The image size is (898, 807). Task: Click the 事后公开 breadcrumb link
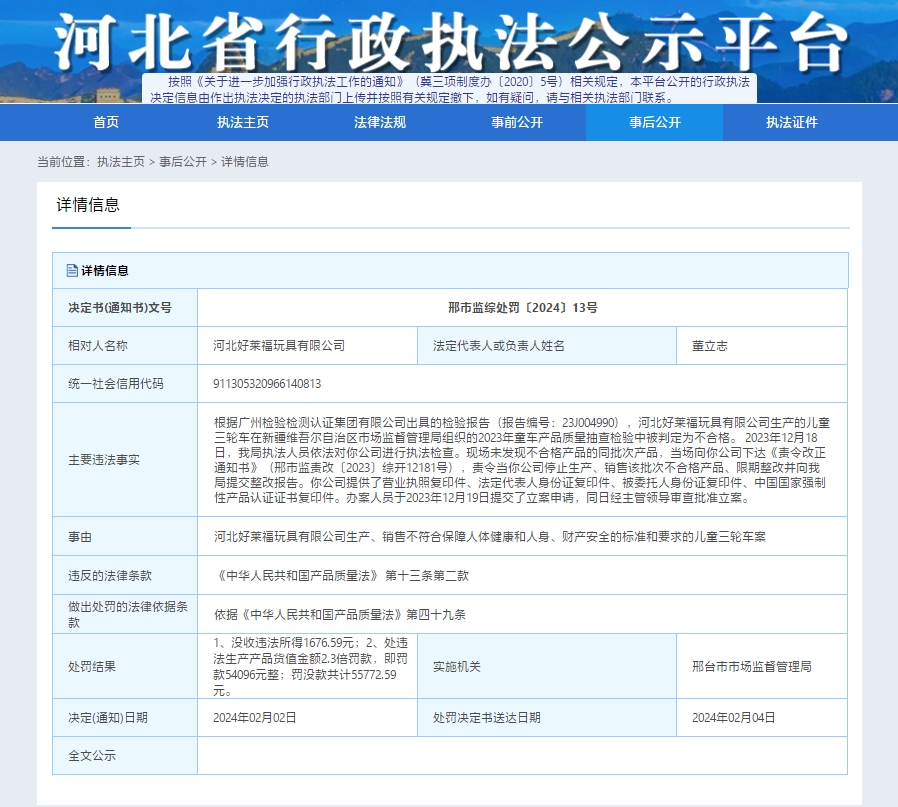pyautogui.click(x=183, y=162)
